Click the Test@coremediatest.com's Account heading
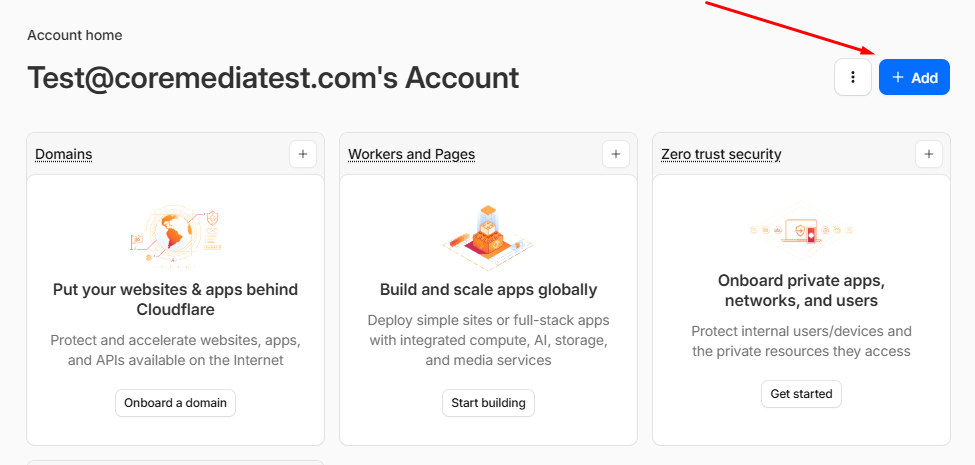This screenshot has height=465, width=975. click(273, 78)
